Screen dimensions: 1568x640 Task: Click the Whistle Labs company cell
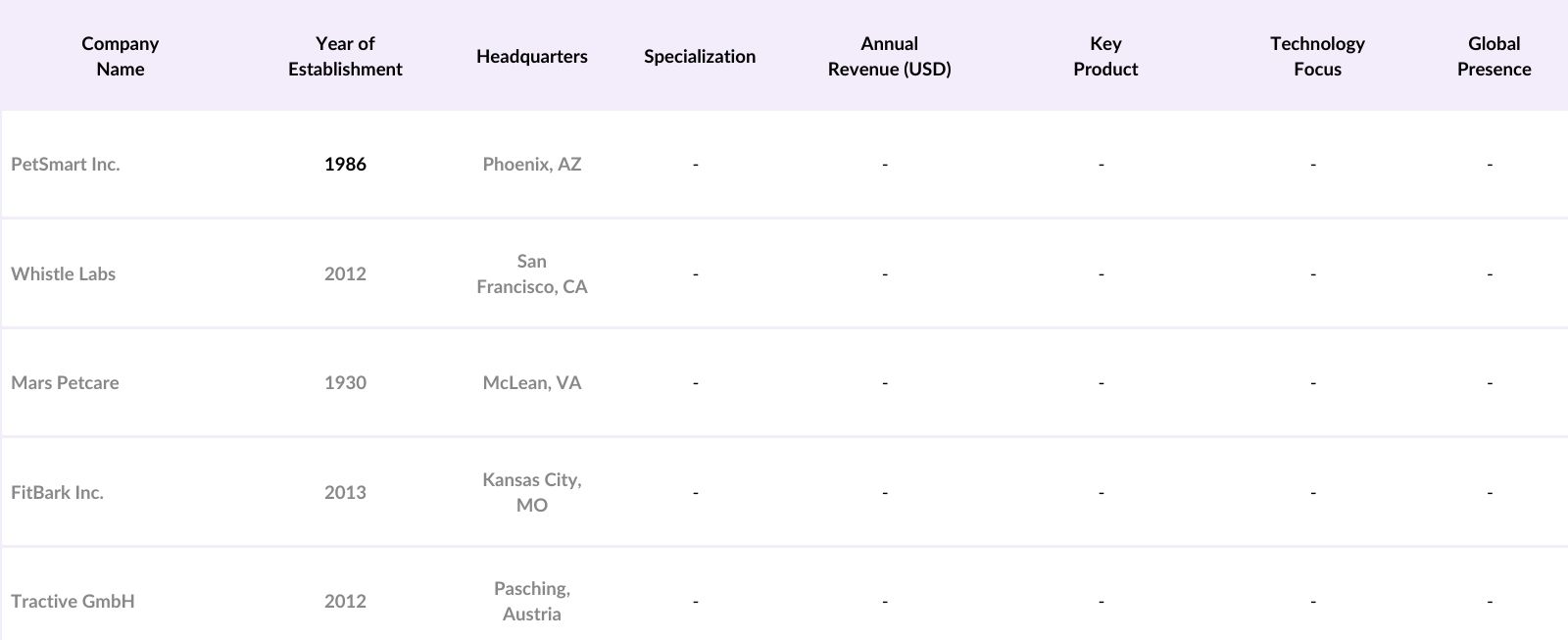pos(64,274)
